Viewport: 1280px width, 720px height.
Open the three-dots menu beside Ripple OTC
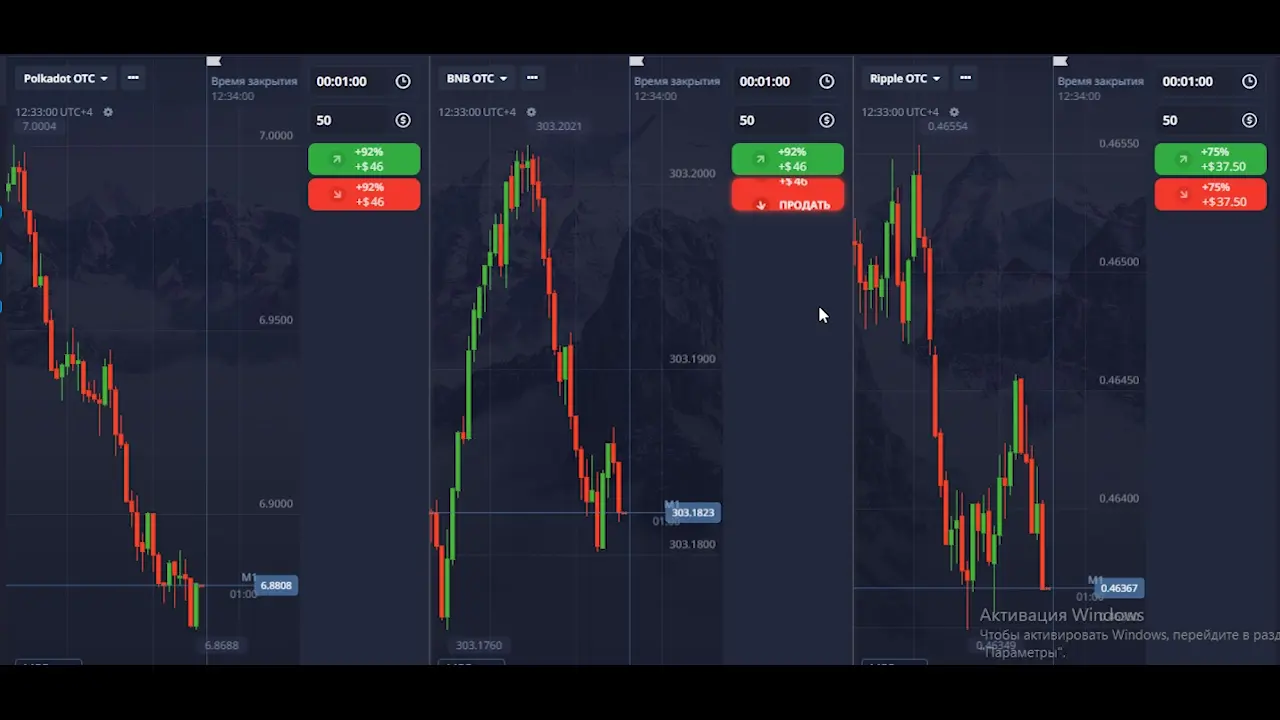click(x=965, y=78)
